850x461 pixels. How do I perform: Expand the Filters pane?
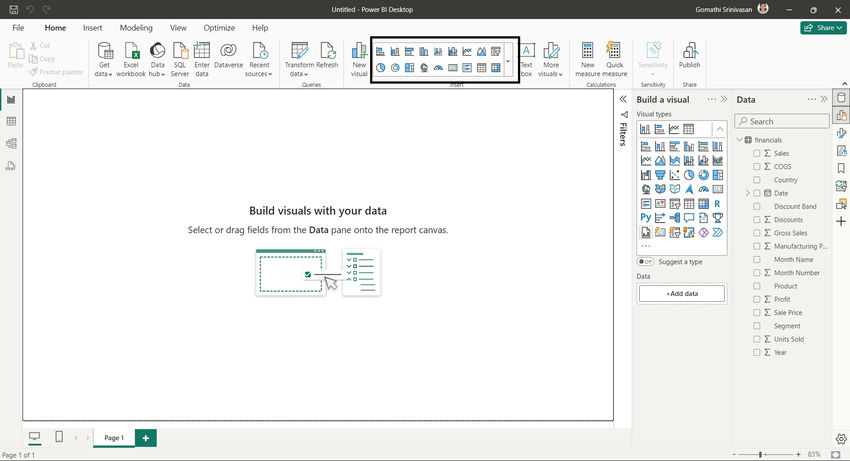[623, 99]
